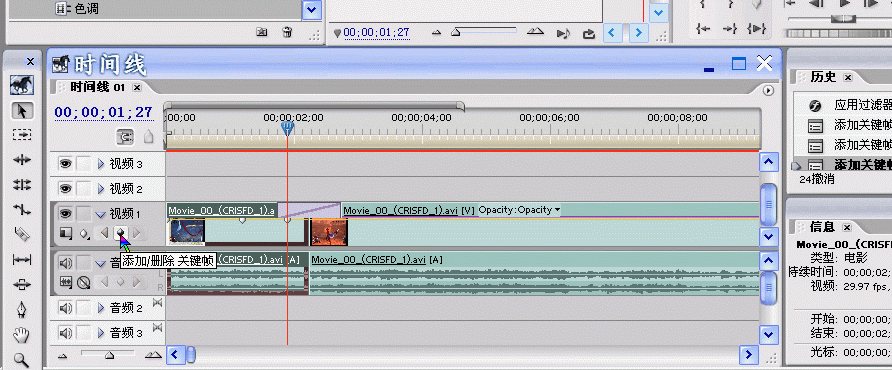Click the monitor shuttle slider
Viewport: 892px width, 370px height.
(x=844, y=19)
